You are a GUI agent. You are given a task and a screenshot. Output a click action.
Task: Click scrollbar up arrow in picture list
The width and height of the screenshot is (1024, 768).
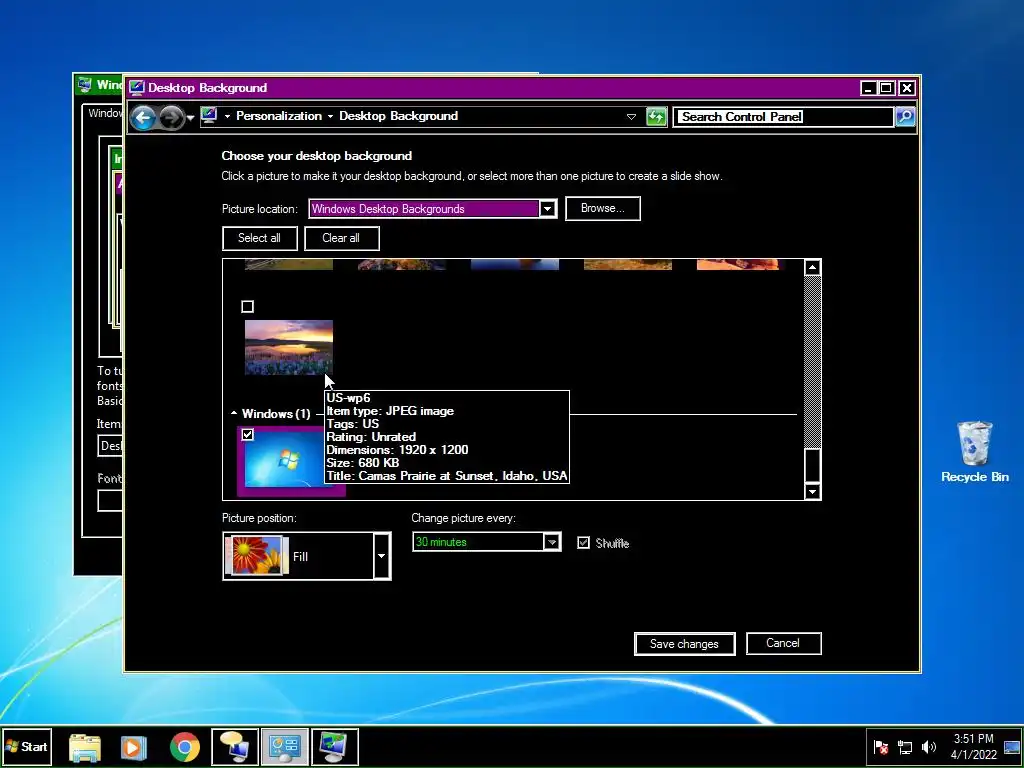tap(812, 267)
